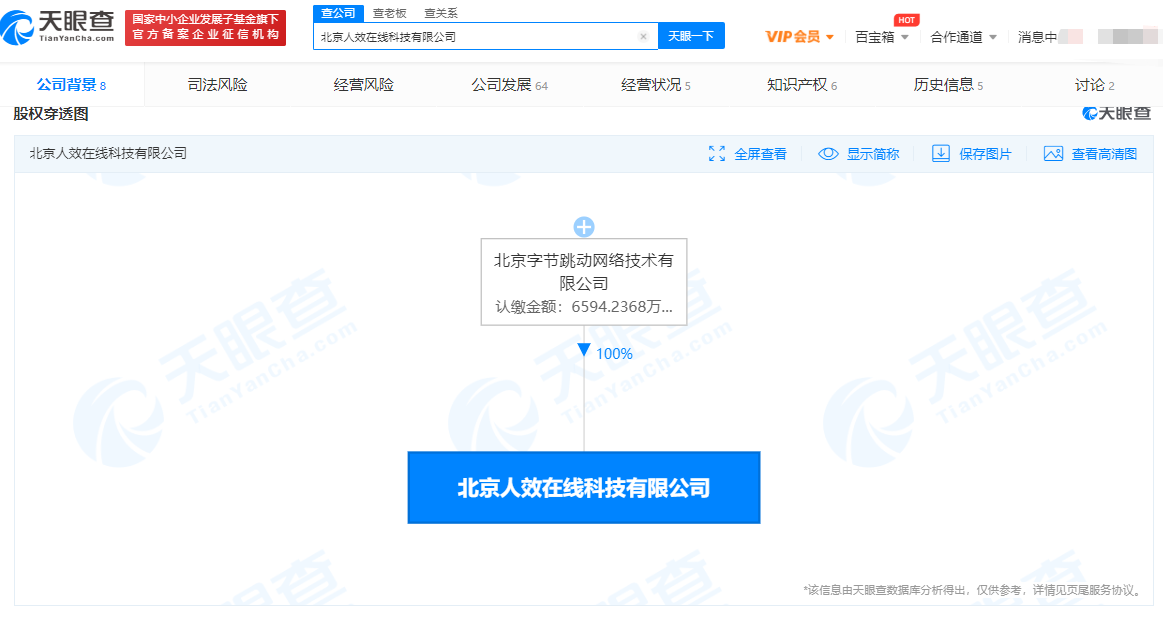Open the 知识产权 tab

[800, 85]
